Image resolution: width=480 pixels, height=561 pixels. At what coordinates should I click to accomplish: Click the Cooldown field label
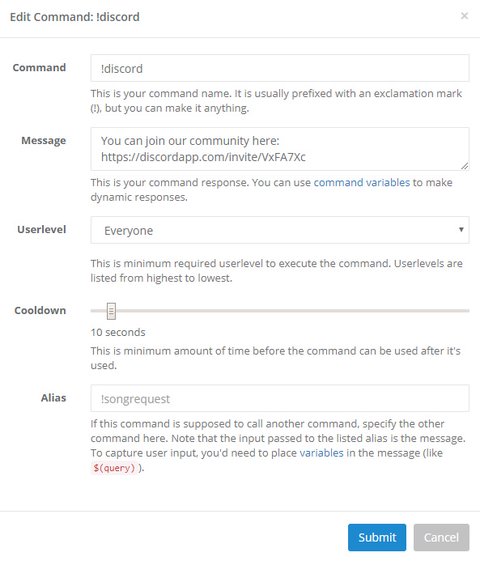40,310
